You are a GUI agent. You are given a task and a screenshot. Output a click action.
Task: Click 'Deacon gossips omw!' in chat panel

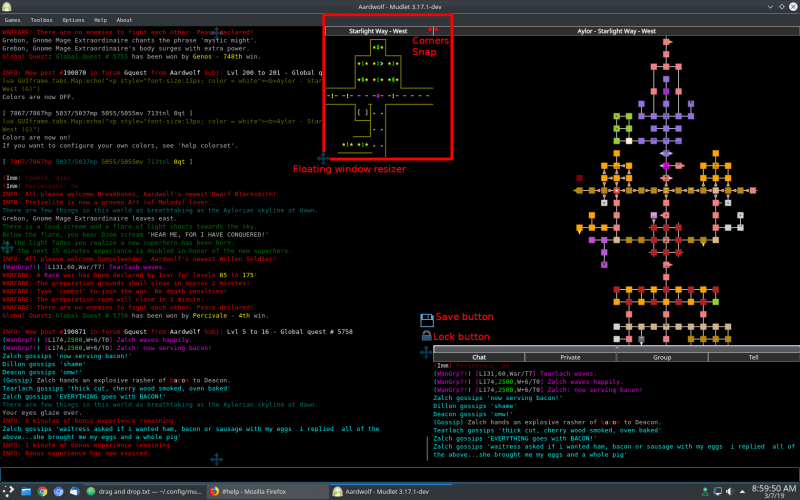point(473,414)
